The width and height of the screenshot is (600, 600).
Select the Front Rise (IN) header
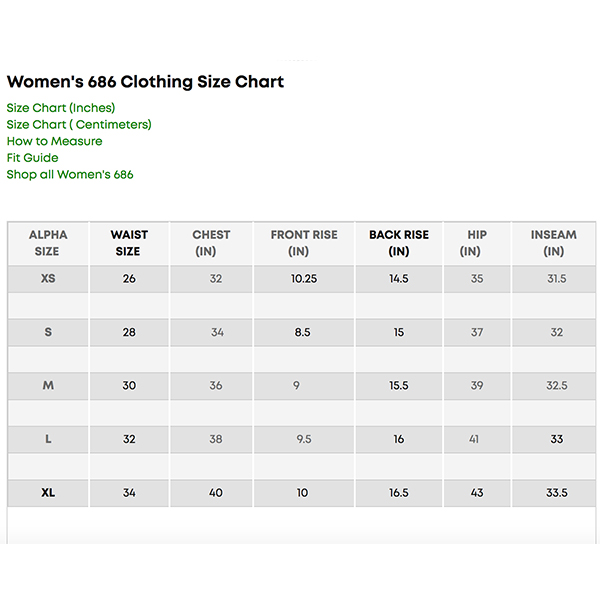(304, 243)
